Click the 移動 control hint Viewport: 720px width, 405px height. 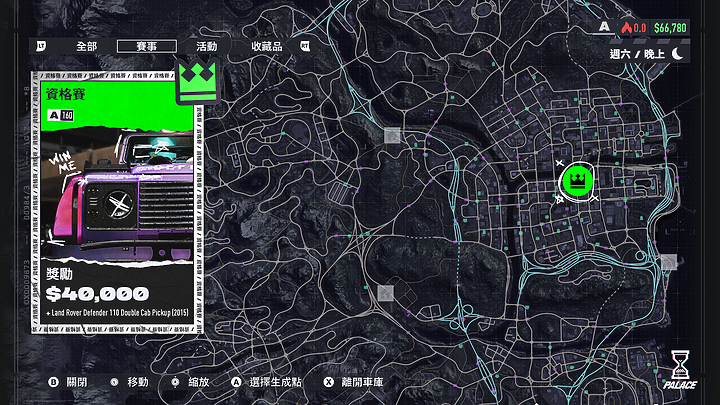pos(129,382)
